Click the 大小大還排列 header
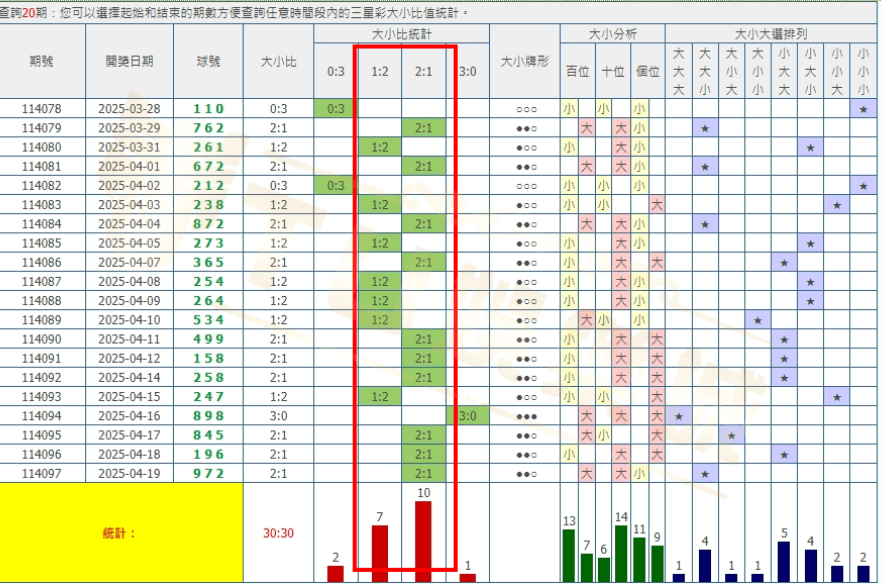This screenshot has width=883, height=585. pyautogui.click(x=770, y=33)
